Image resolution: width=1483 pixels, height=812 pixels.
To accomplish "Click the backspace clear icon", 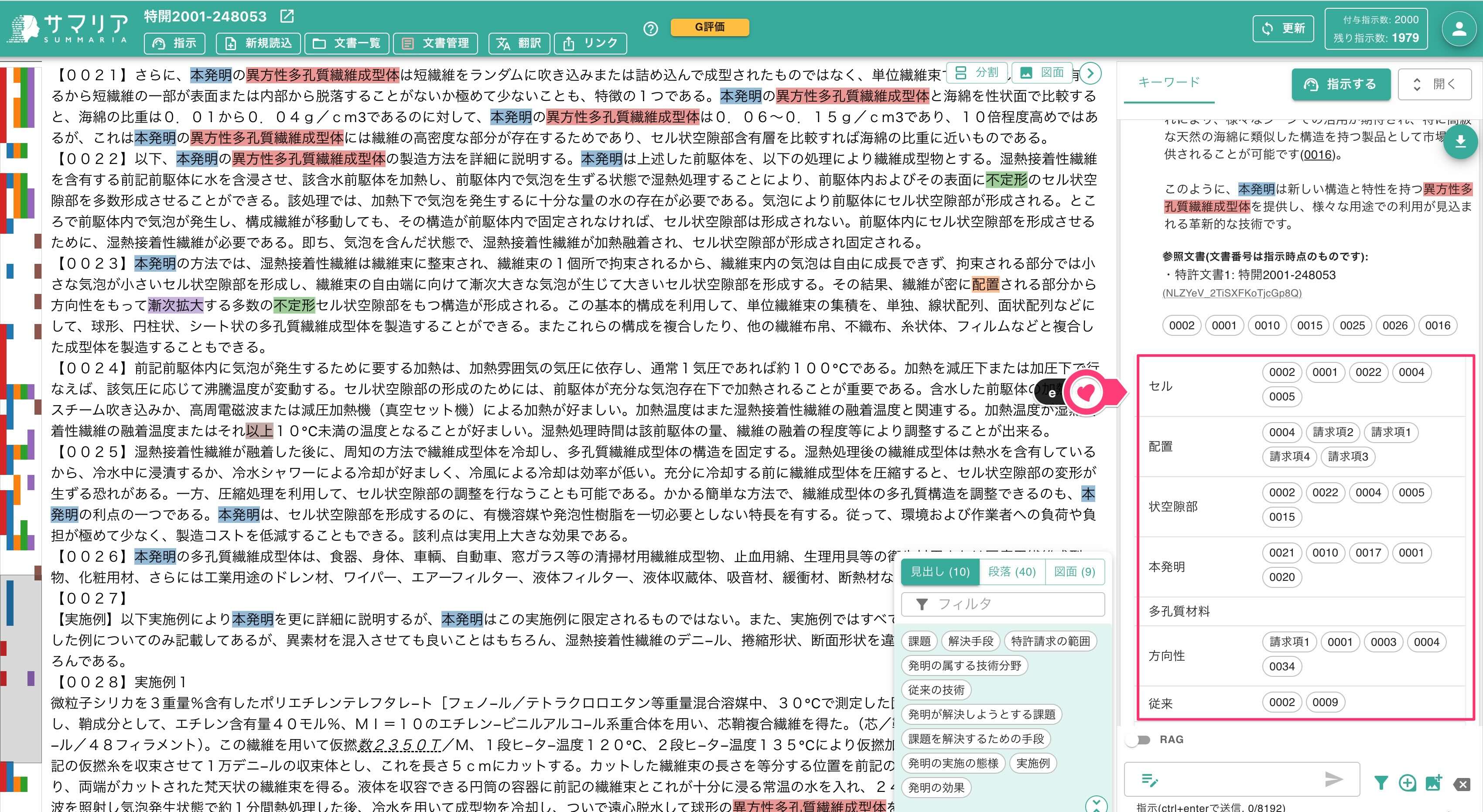I will coord(1462,784).
